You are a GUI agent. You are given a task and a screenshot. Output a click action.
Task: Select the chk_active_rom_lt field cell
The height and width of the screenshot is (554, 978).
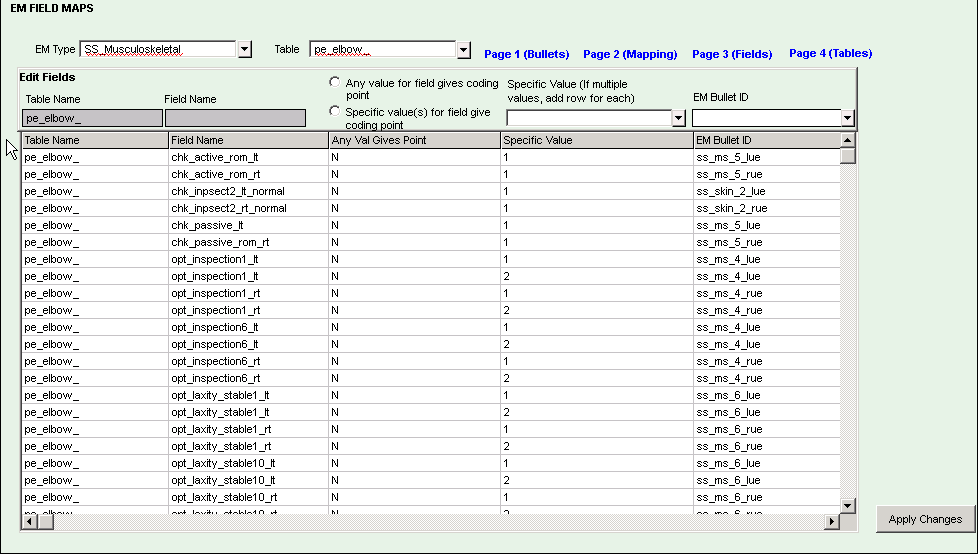click(x=248, y=157)
